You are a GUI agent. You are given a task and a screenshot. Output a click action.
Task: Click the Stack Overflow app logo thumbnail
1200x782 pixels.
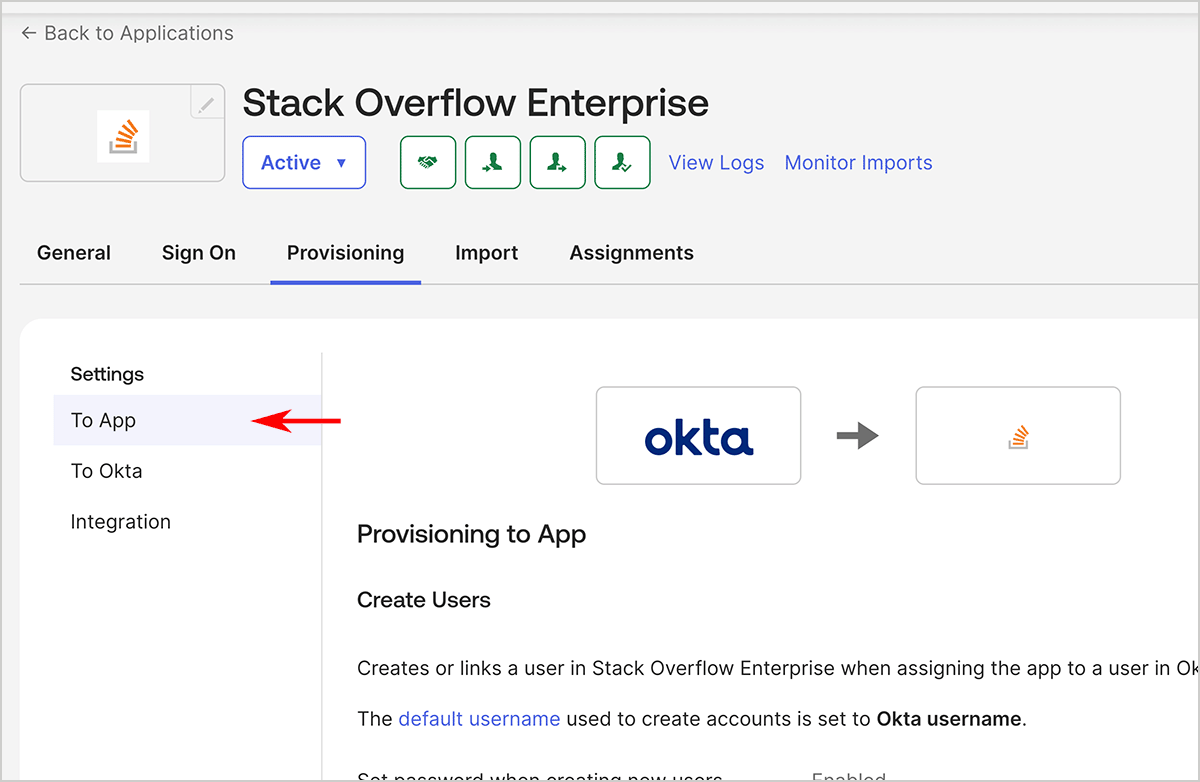click(123, 135)
